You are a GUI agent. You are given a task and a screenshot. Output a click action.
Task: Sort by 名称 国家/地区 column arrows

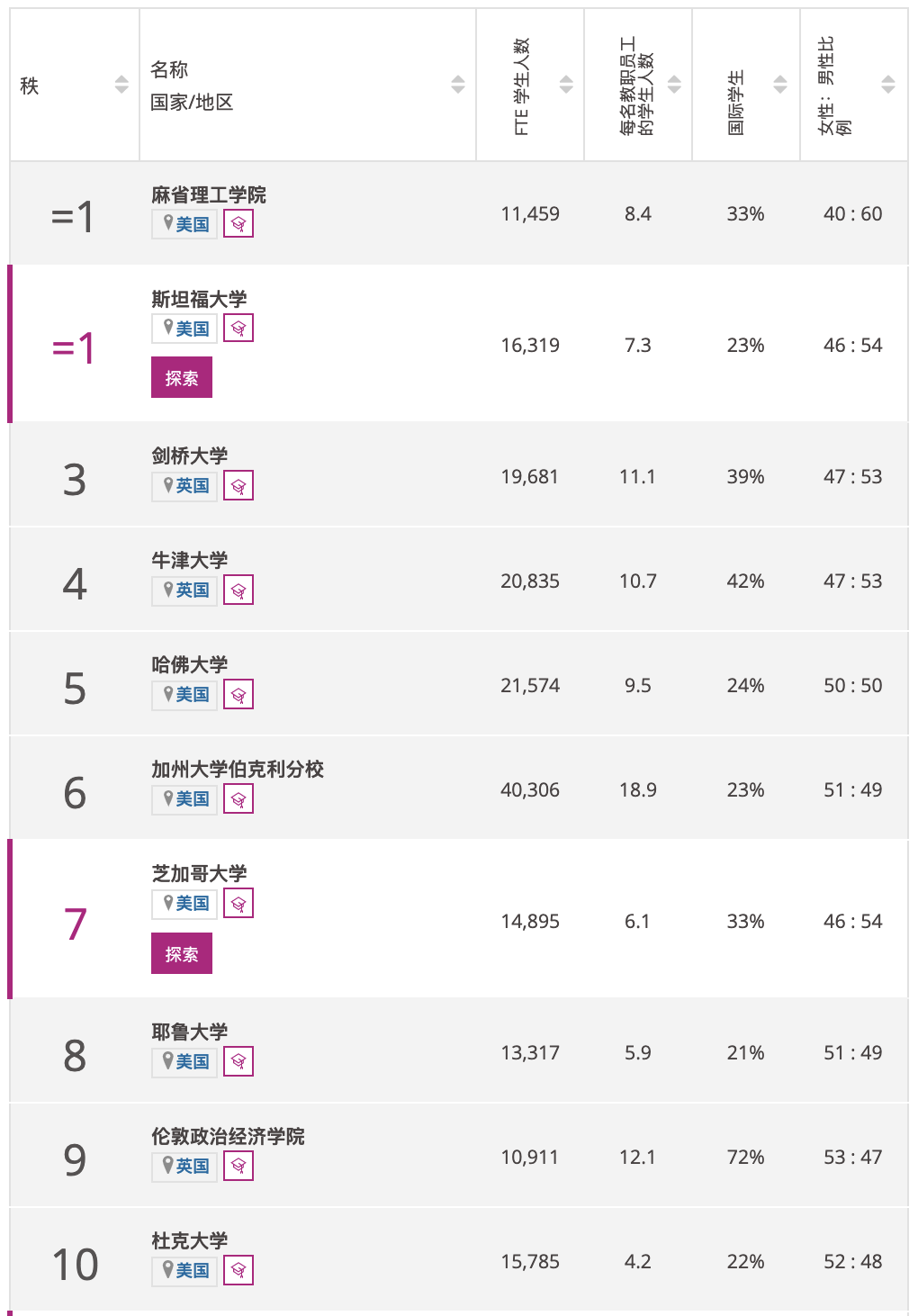(458, 85)
